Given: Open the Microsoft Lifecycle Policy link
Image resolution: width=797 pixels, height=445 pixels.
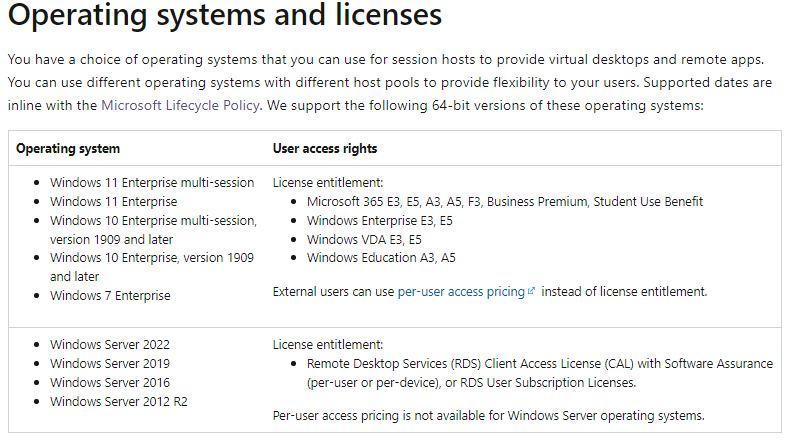Looking at the screenshot, I should tap(180, 105).
